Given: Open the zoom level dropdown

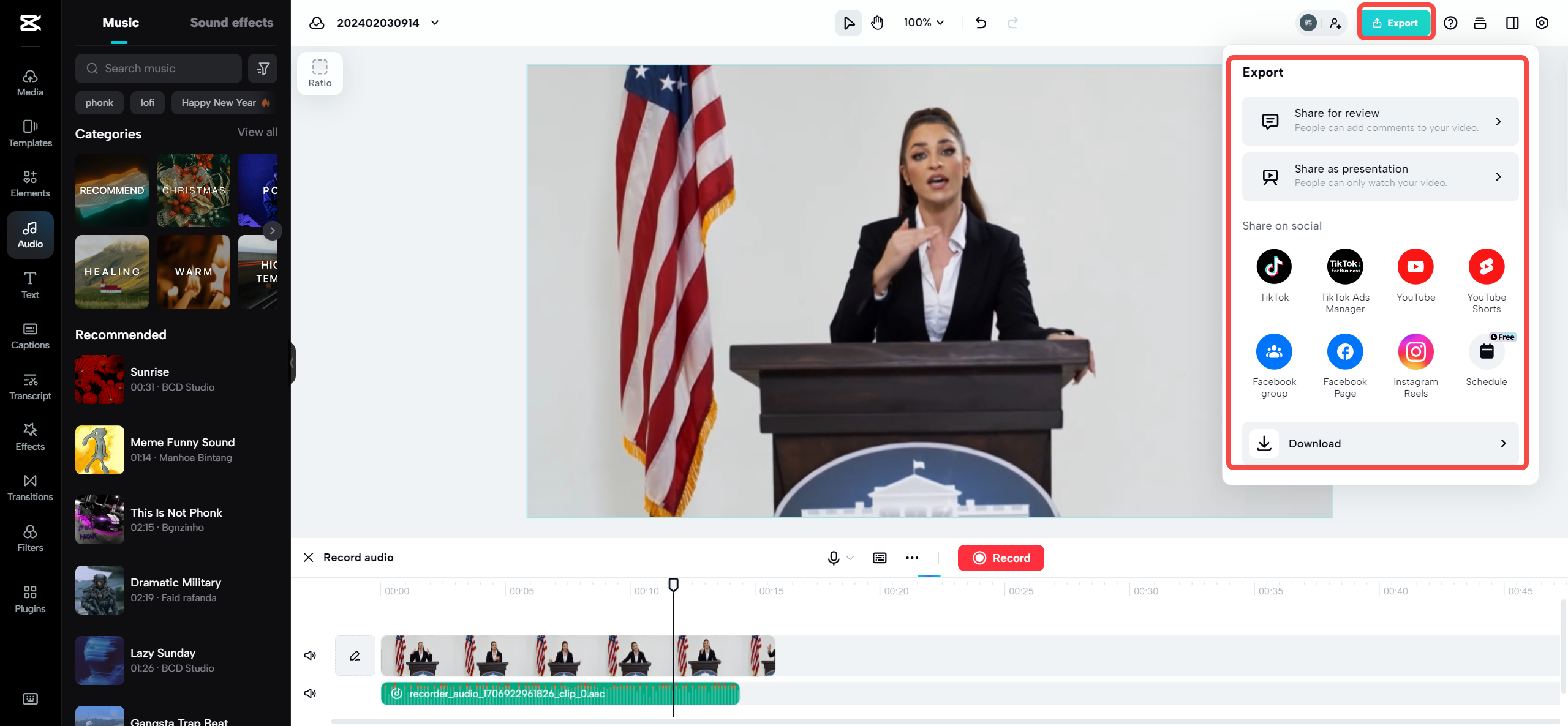Looking at the screenshot, I should [923, 23].
